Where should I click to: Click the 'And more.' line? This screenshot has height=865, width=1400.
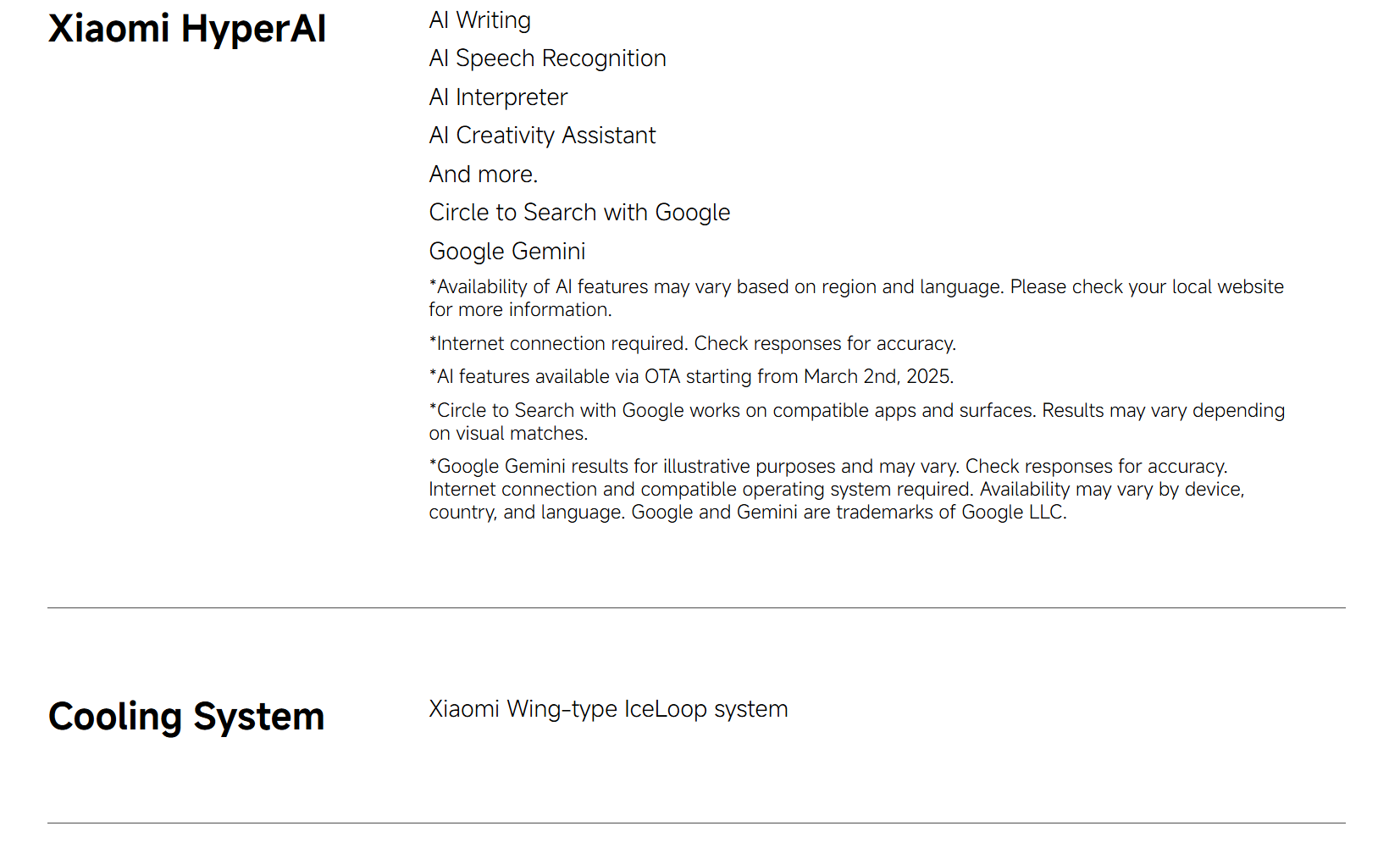484,175
